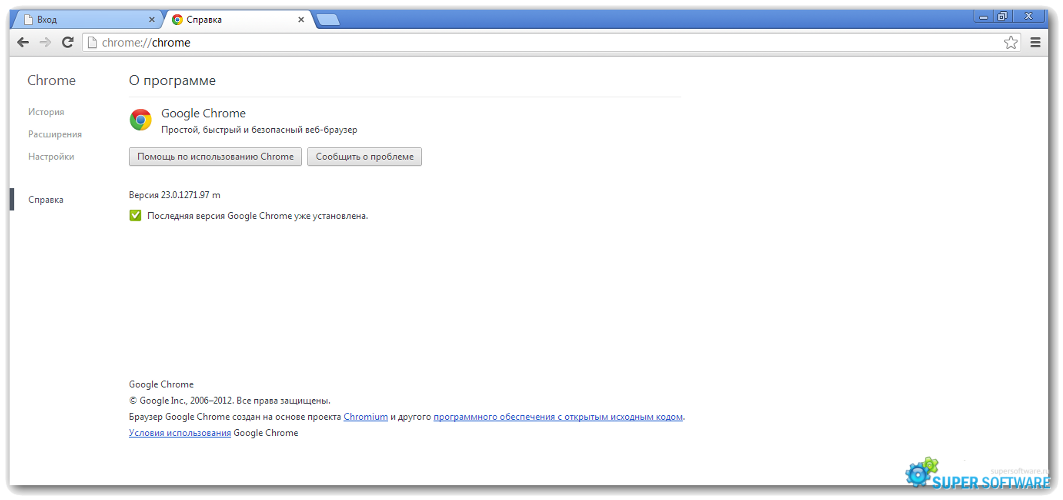
Task: Reload the current page
Action: [x=67, y=42]
